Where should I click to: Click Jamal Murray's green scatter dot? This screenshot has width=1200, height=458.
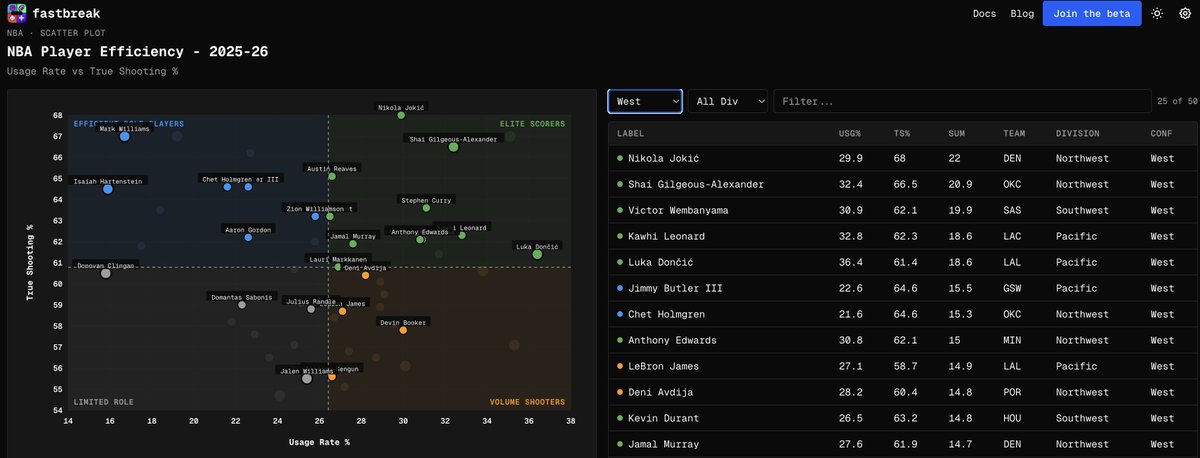(x=353, y=244)
